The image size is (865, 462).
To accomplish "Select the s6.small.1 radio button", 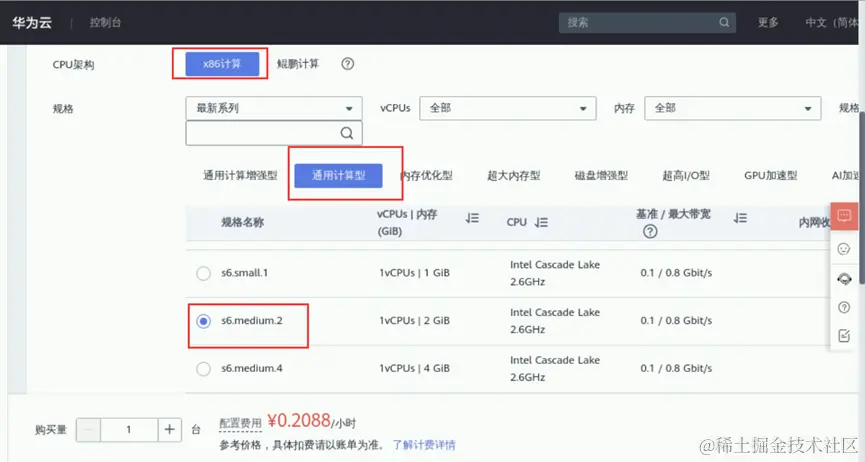I will click(204, 273).
